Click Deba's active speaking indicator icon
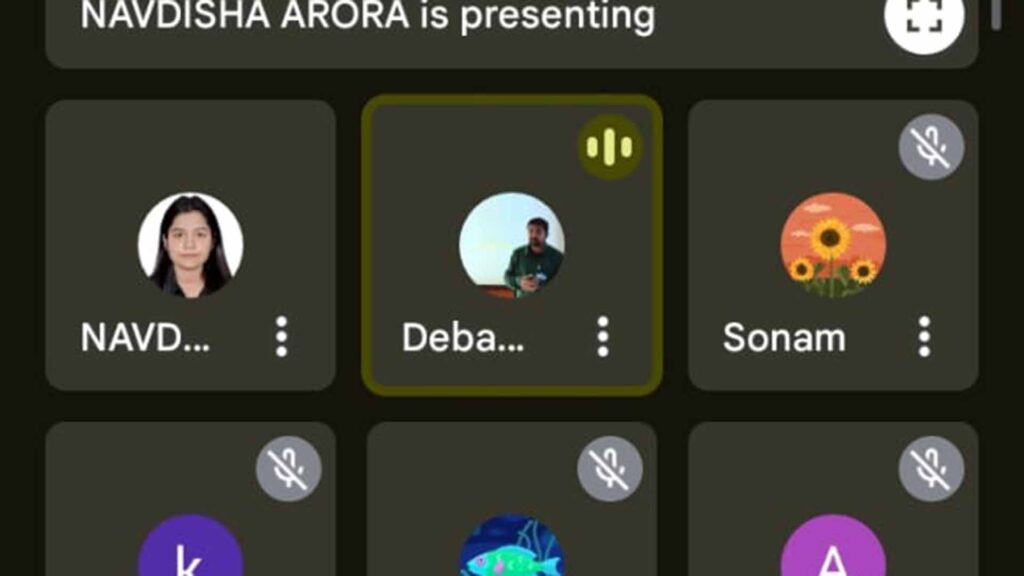The width and height of the screenshot is (1024, 576). click(x=610, y=147)
